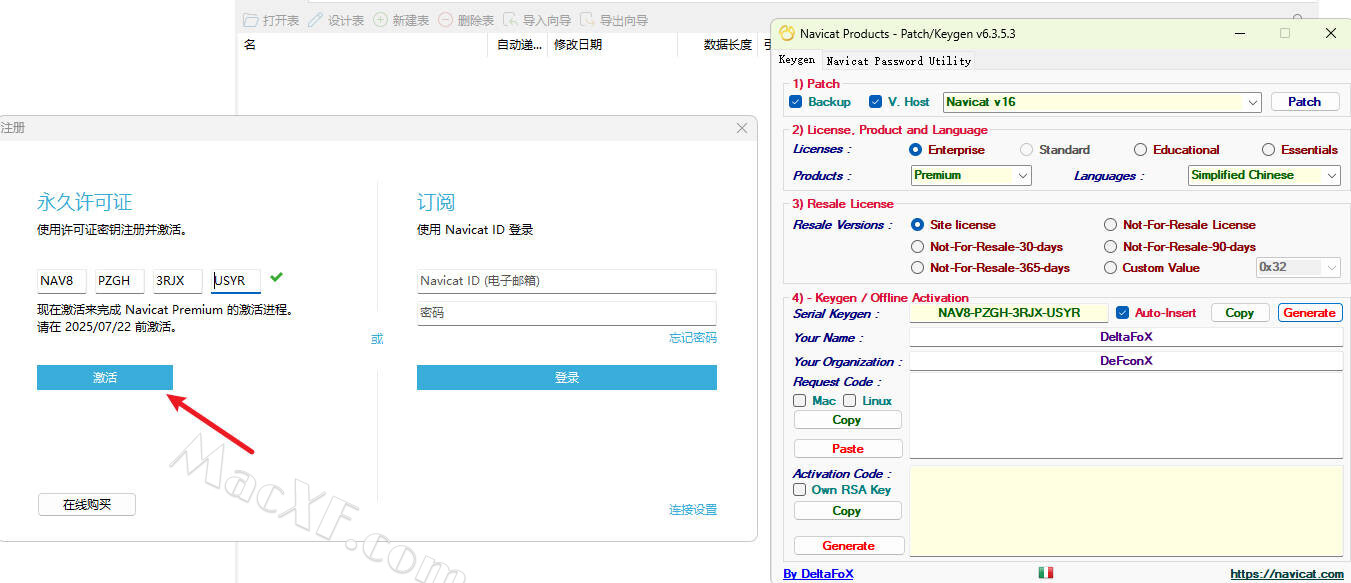Click the New Table toolbar icon

pos(381,20)
